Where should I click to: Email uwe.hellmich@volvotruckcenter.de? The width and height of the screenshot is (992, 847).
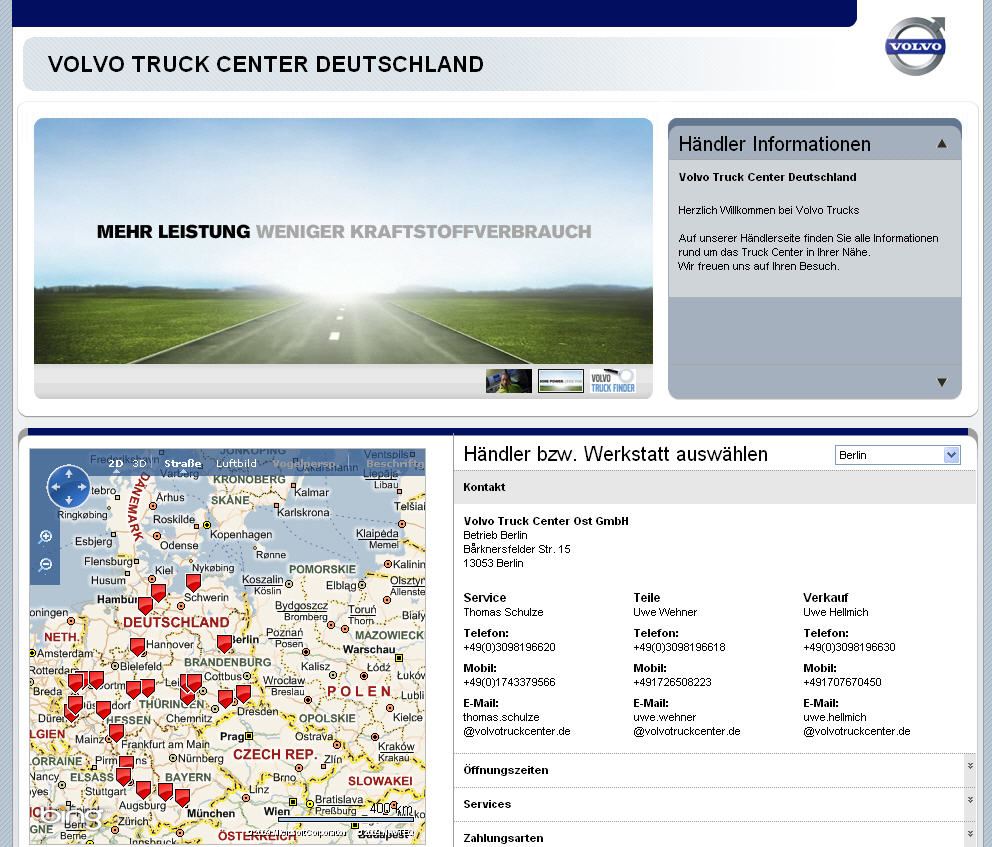pos(857,724)
